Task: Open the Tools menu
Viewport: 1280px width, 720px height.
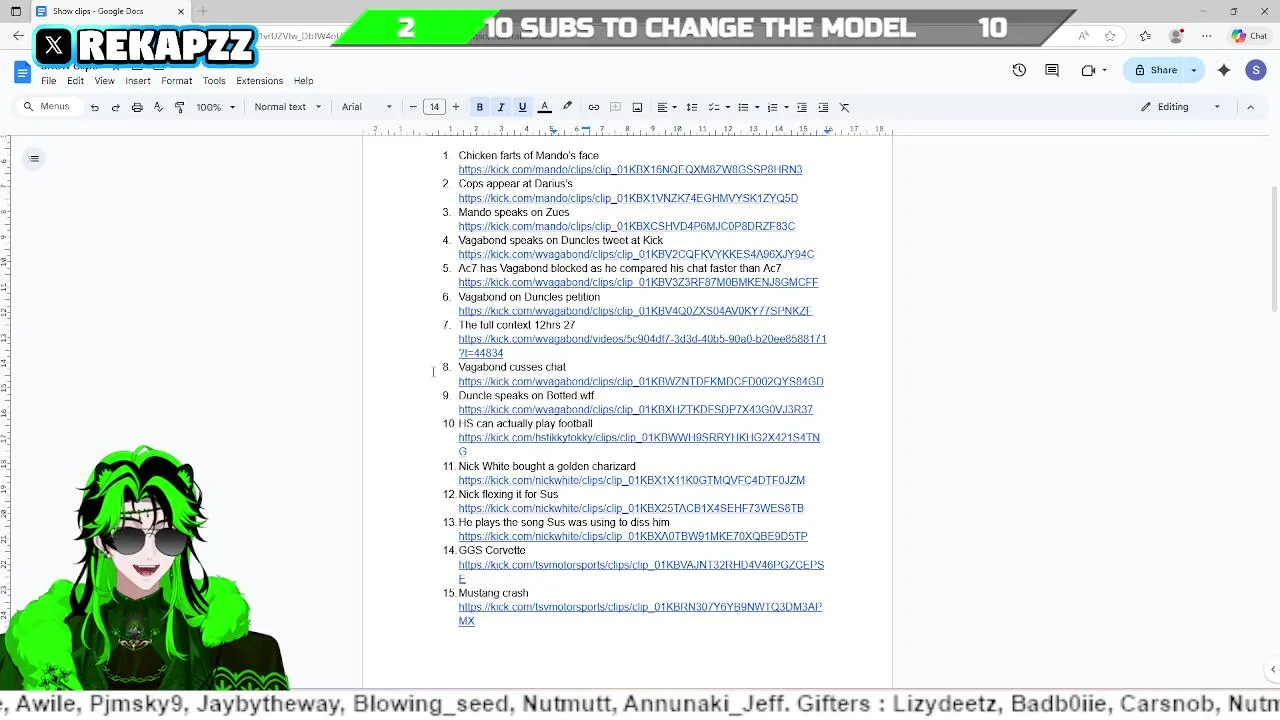Action: click(214, 81)
